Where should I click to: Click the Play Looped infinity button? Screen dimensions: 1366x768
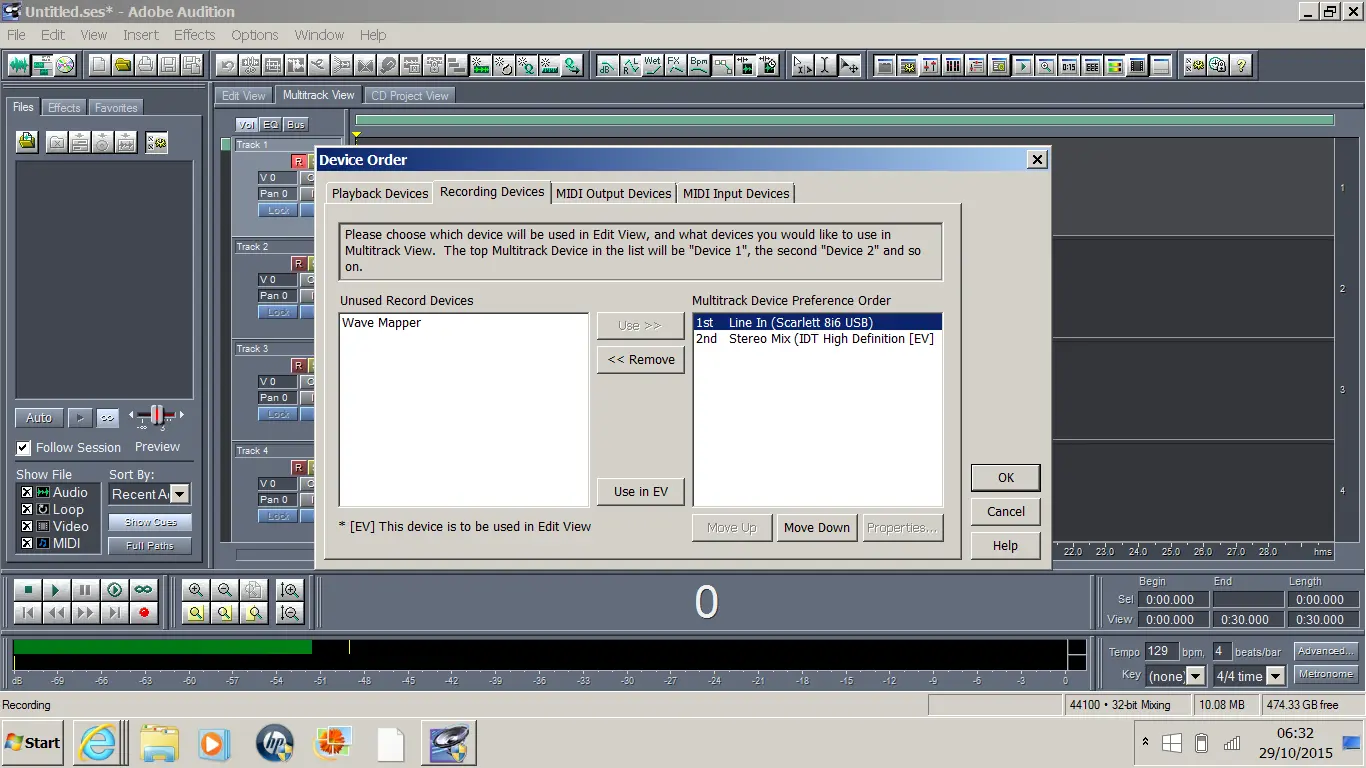pyautogui.click(x=144, y=590)
